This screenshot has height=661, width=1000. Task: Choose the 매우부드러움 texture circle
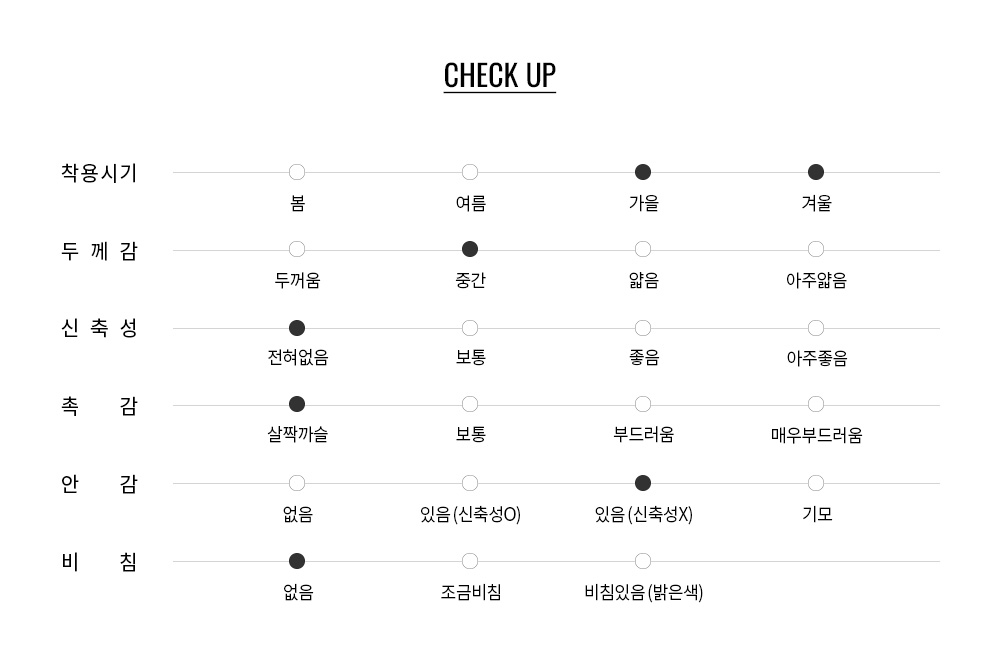[x=816, y=405]
